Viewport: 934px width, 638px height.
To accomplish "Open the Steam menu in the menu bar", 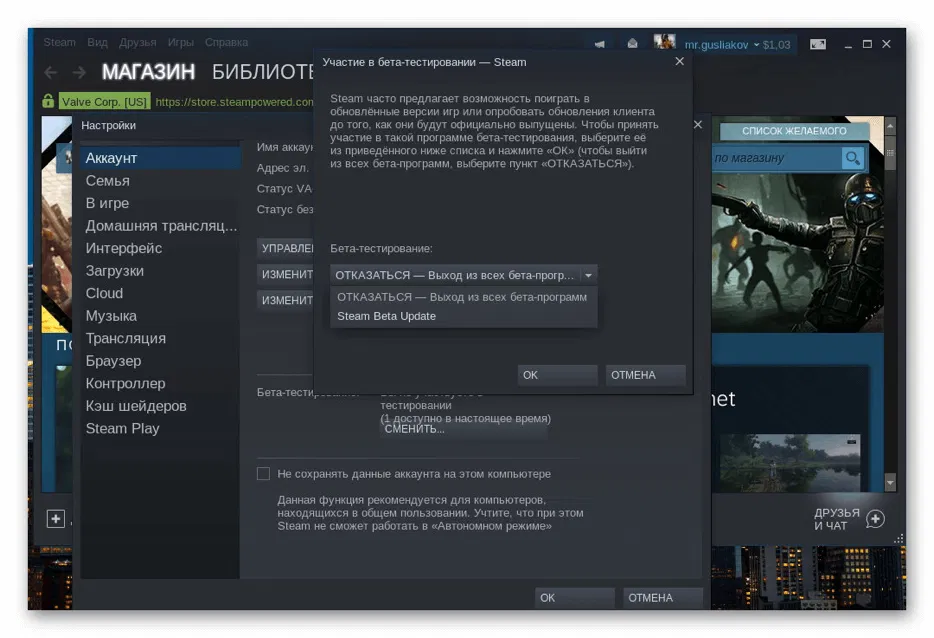I will pyautogui.click(x=59, y=42).
